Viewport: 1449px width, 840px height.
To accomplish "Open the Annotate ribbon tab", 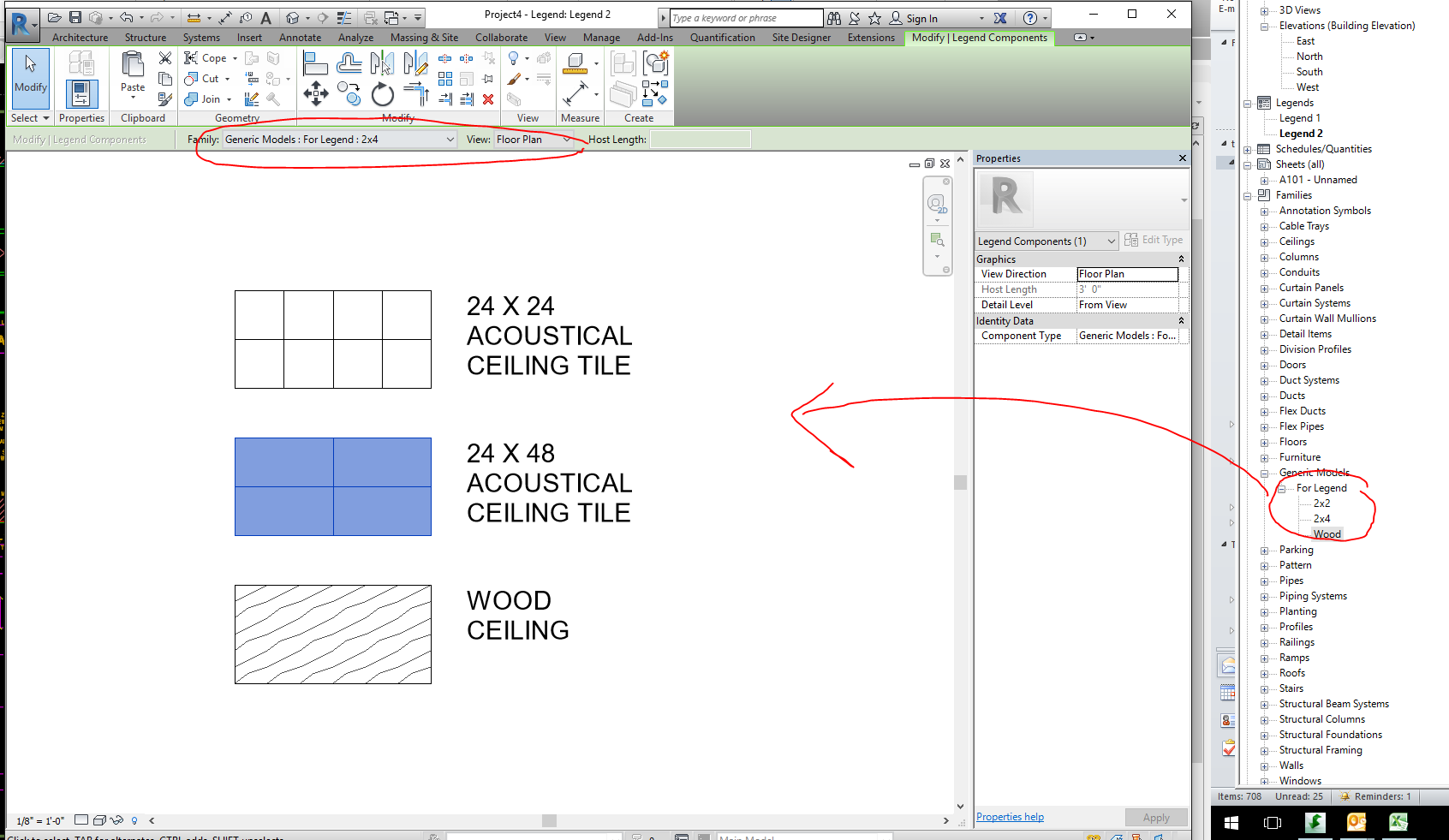I will 300,38.
